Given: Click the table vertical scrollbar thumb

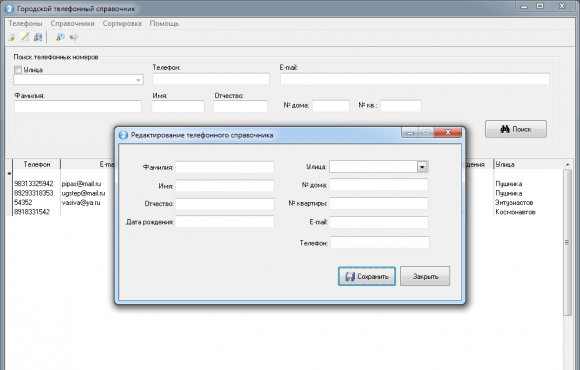Looking at the screenshot, I should pyautogui.click(x=567, y=243).
